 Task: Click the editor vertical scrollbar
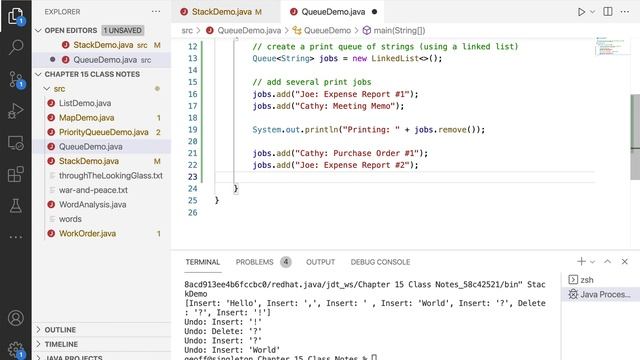point(635,137)
